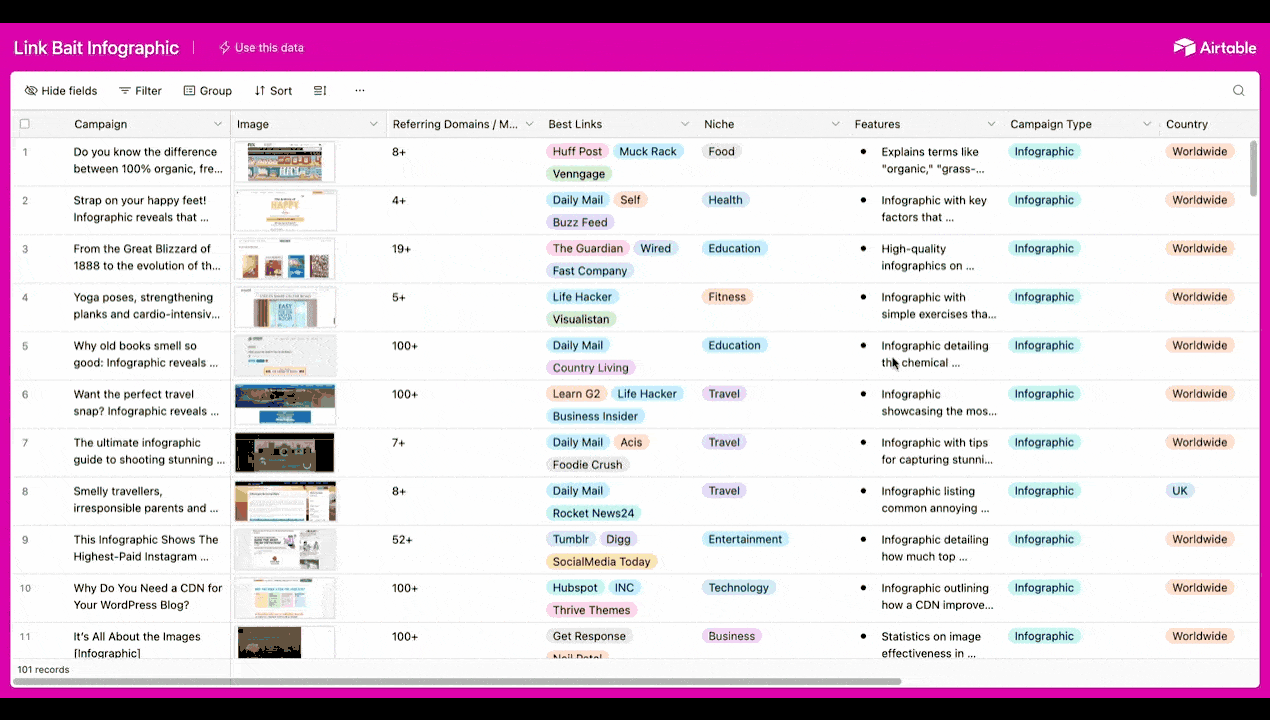Select the INC tag in row 10
Screen dimensions: 1270x720
(624, 588)
